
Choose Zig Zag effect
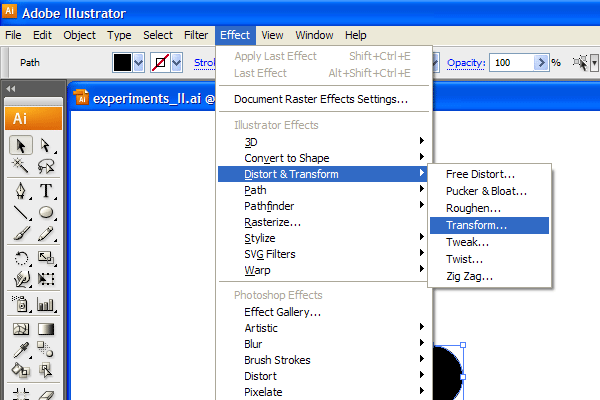[489, 276]
